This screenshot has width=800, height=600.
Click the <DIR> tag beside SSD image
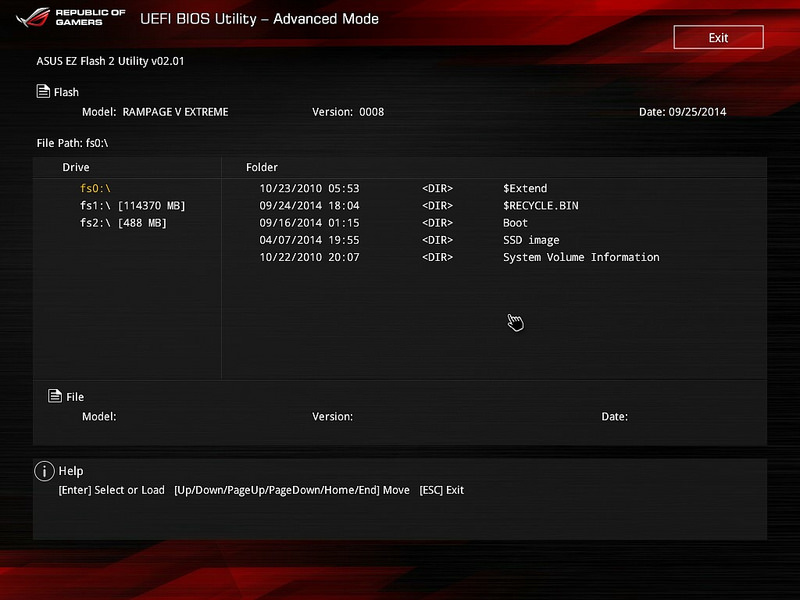click(x=437, y=240)
